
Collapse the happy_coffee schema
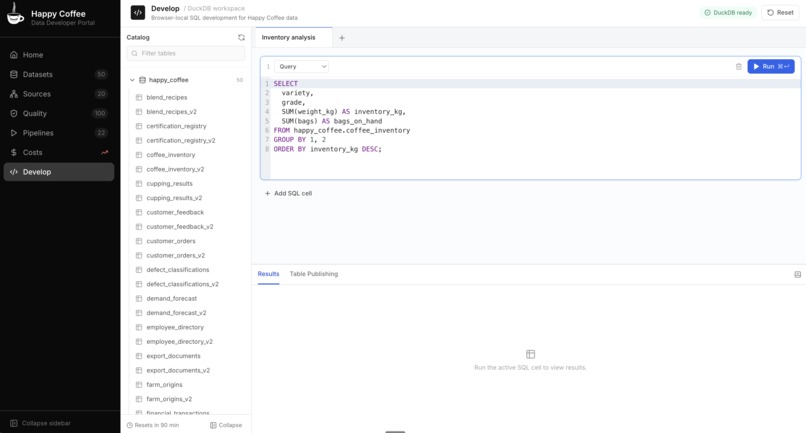pyautogui.click(x=132, y=80)
